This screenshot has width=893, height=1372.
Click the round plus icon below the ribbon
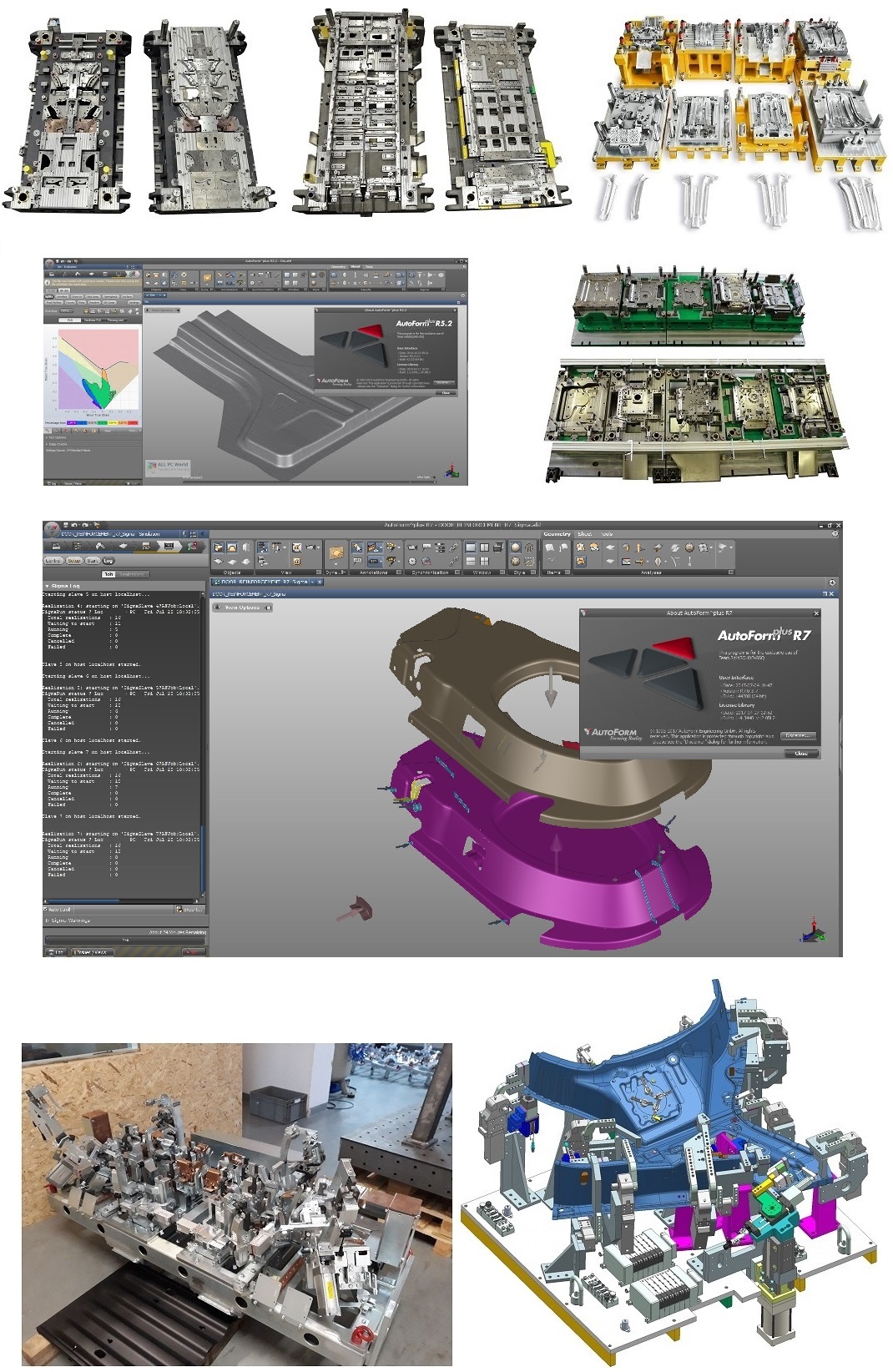pyautogui.click(x=832, y=583)
